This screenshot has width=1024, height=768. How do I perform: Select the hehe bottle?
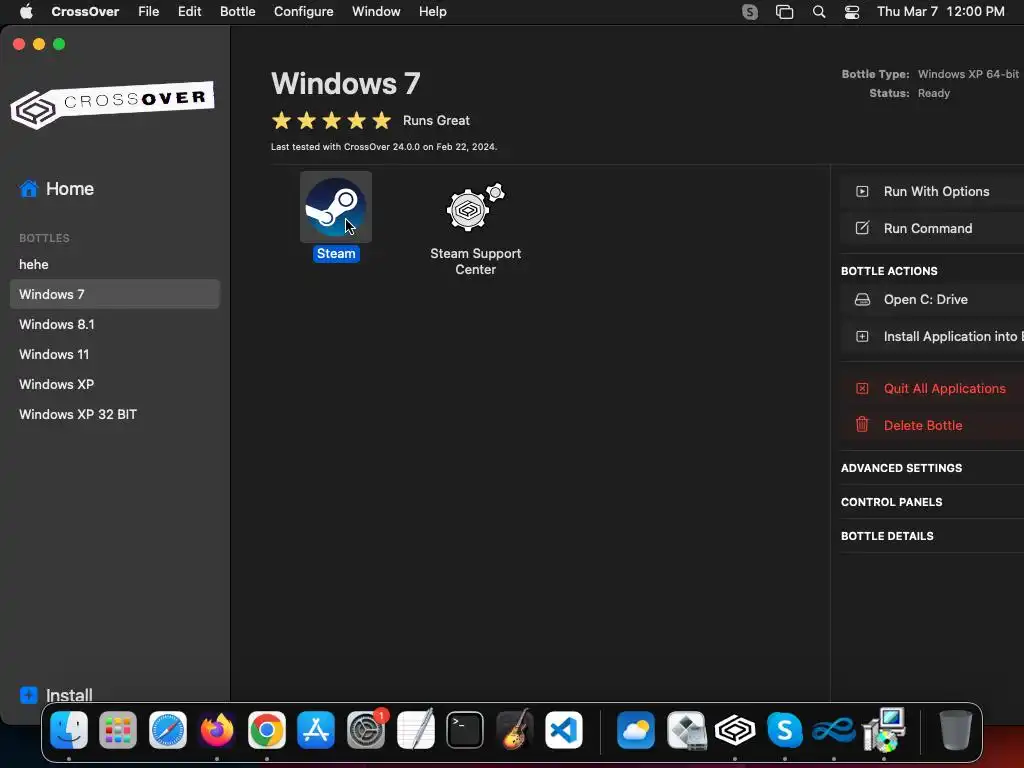pyautogui.click(x=115, y=264)
